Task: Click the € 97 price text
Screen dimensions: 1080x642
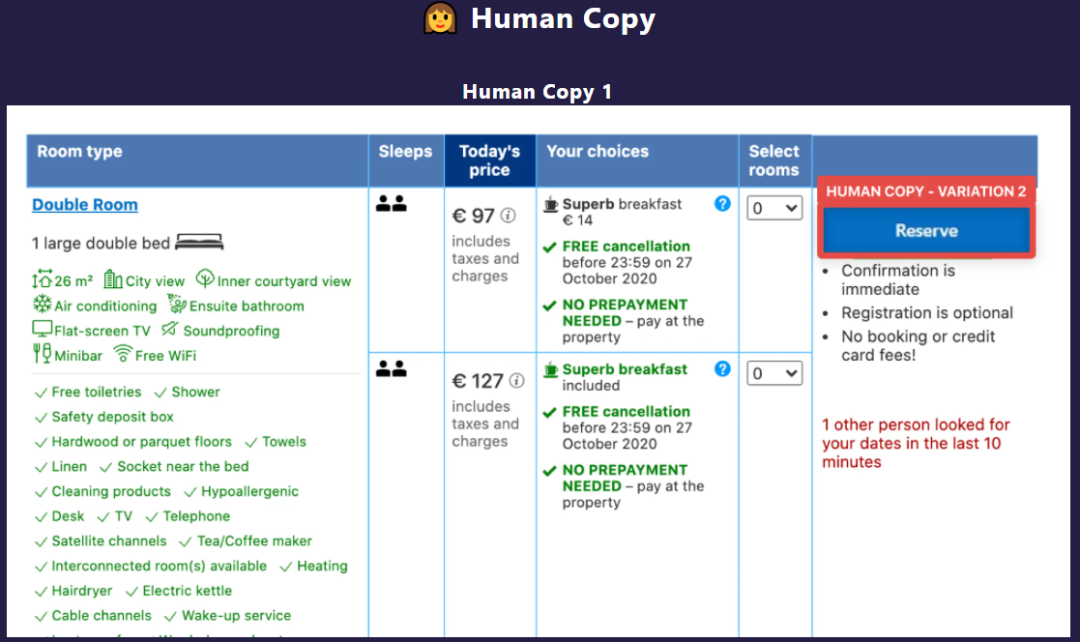Action: [473, 216]
